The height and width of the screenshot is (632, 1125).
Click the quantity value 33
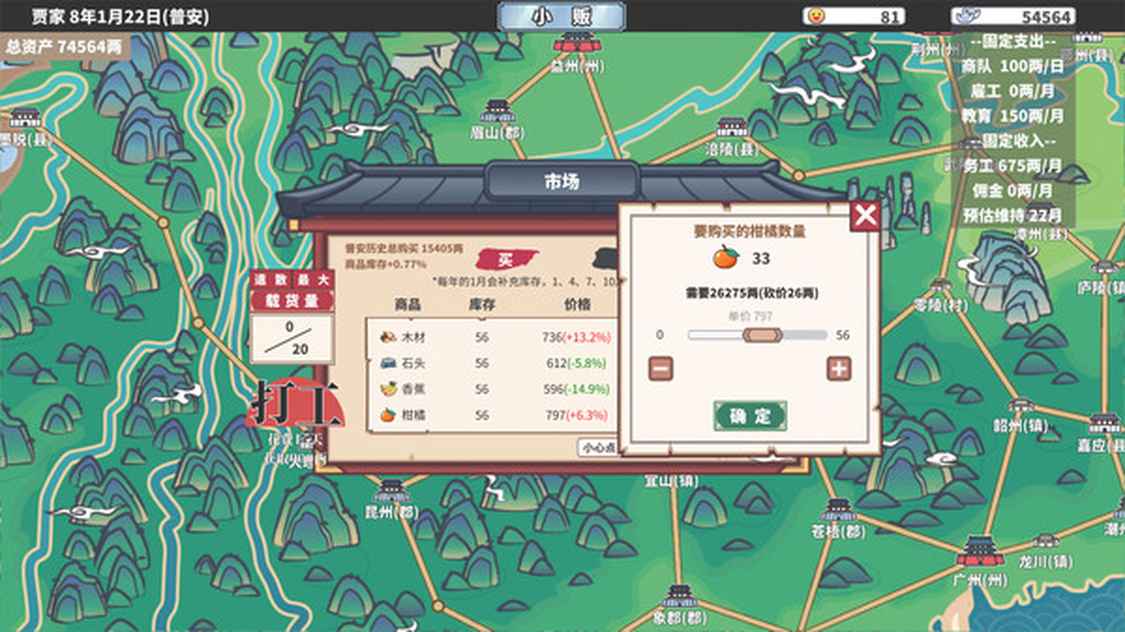click(x=761, y=258)
